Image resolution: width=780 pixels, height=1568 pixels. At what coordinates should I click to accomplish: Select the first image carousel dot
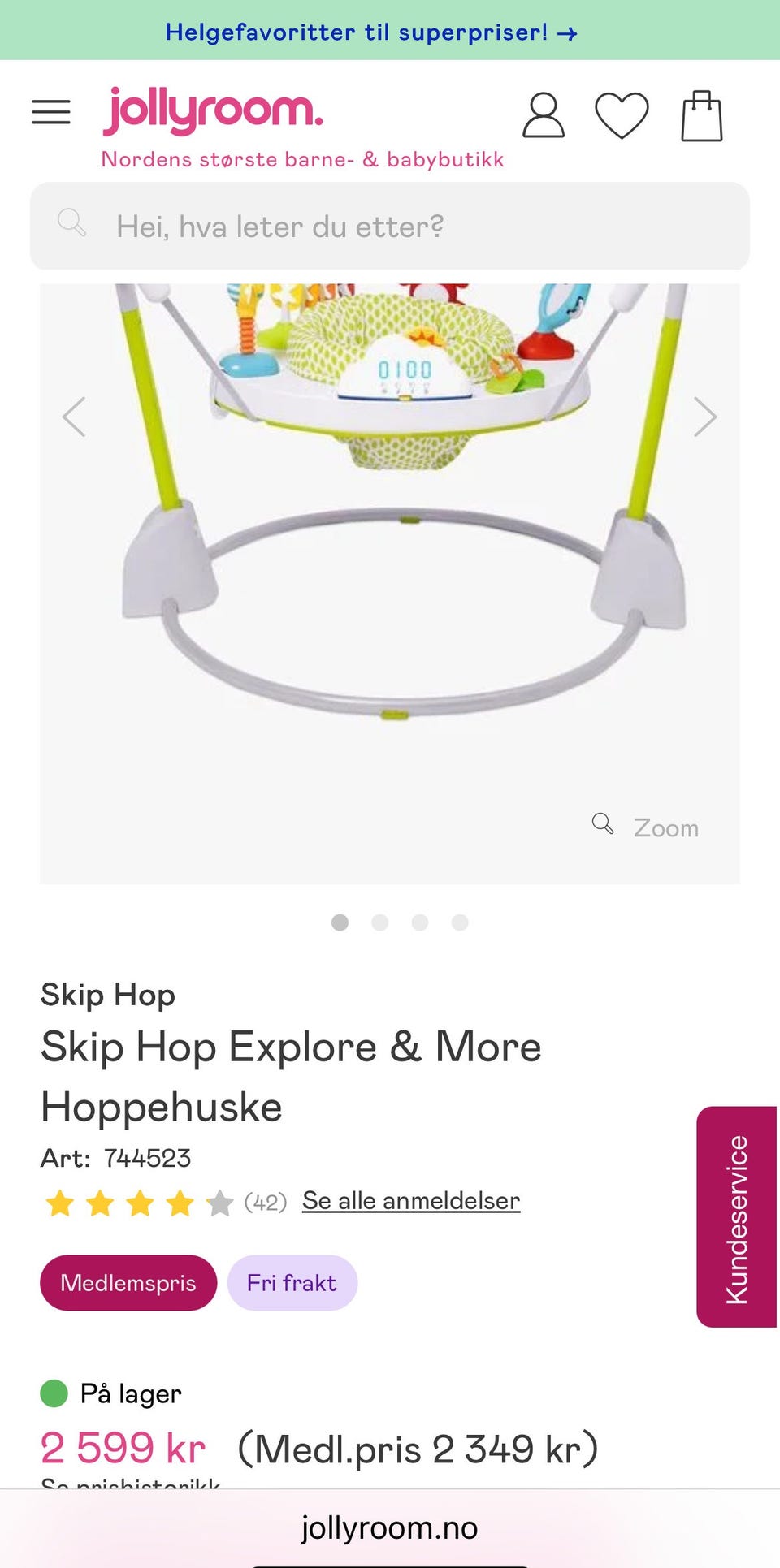pos(340,922)
